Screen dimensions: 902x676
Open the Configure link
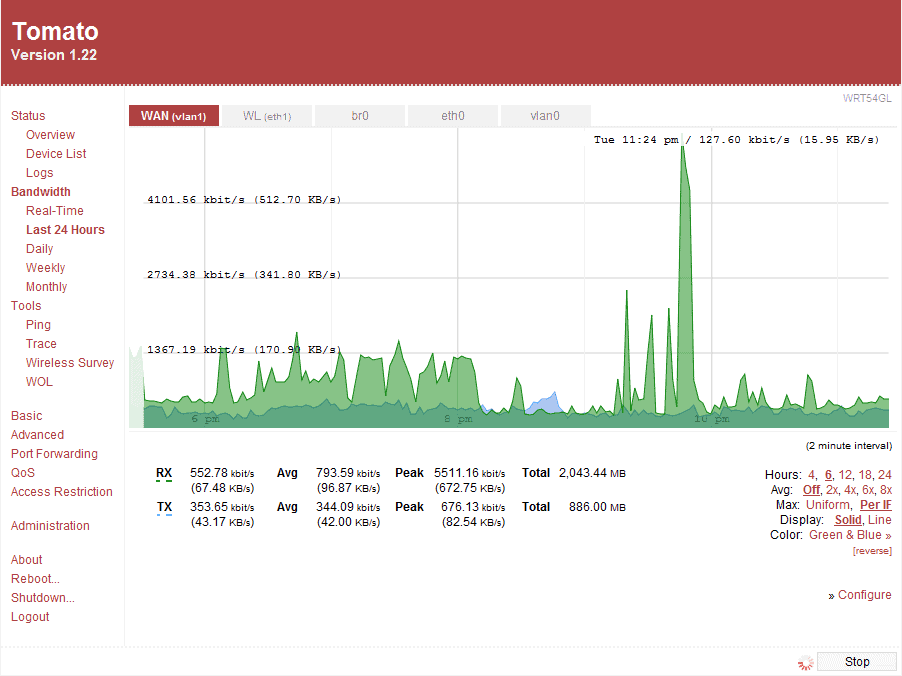[864, 595]
